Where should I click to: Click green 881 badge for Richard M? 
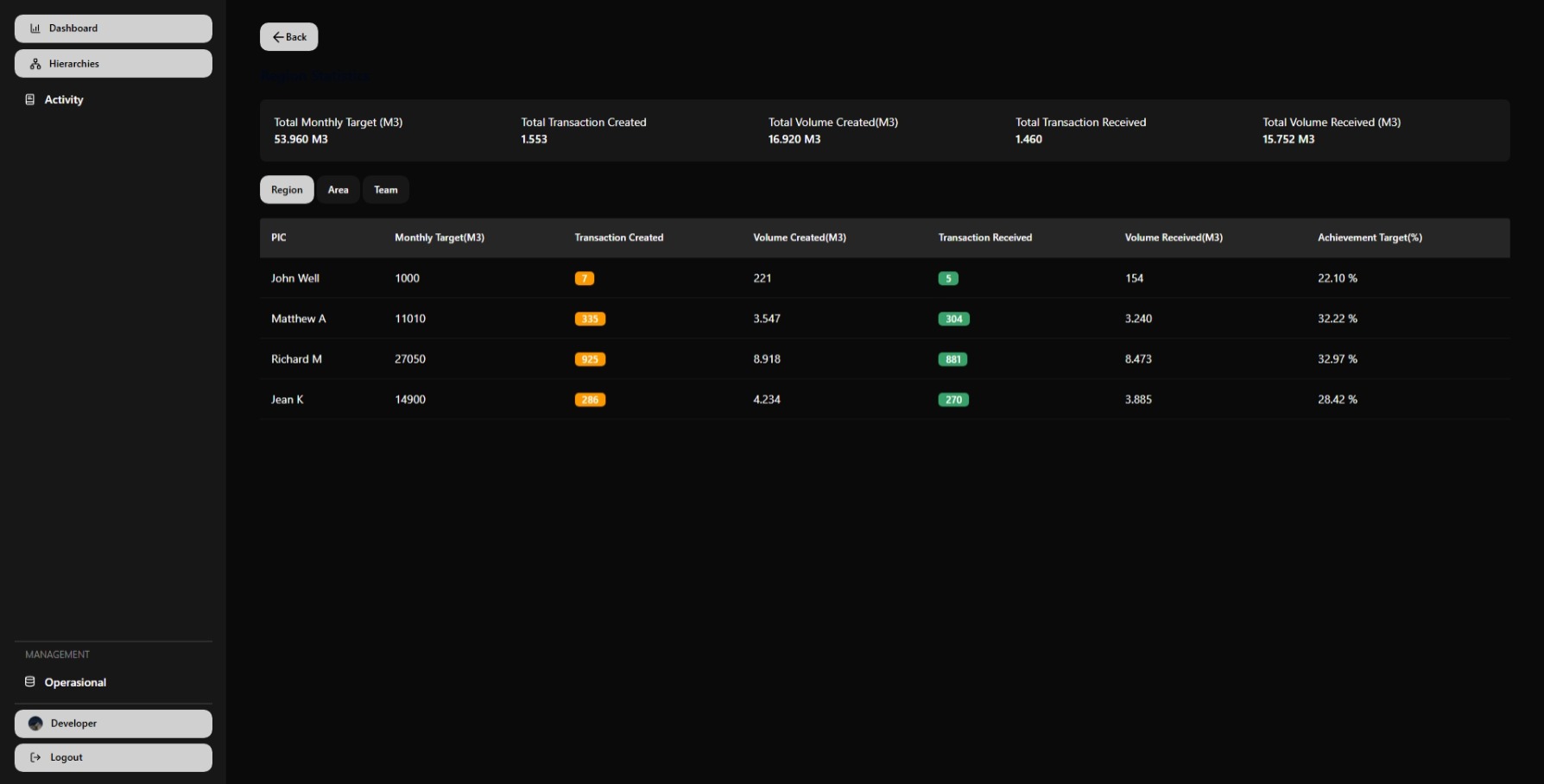[x=952, y=360]
